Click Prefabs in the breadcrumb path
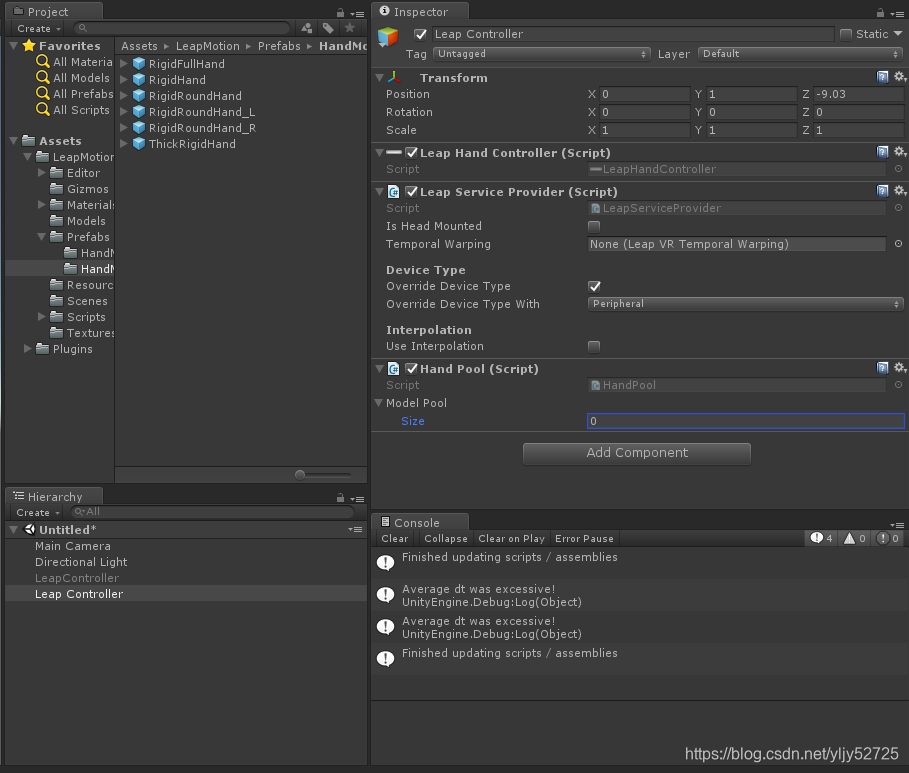The height and width of the screenshot is (773, 909). pos(279,46)
